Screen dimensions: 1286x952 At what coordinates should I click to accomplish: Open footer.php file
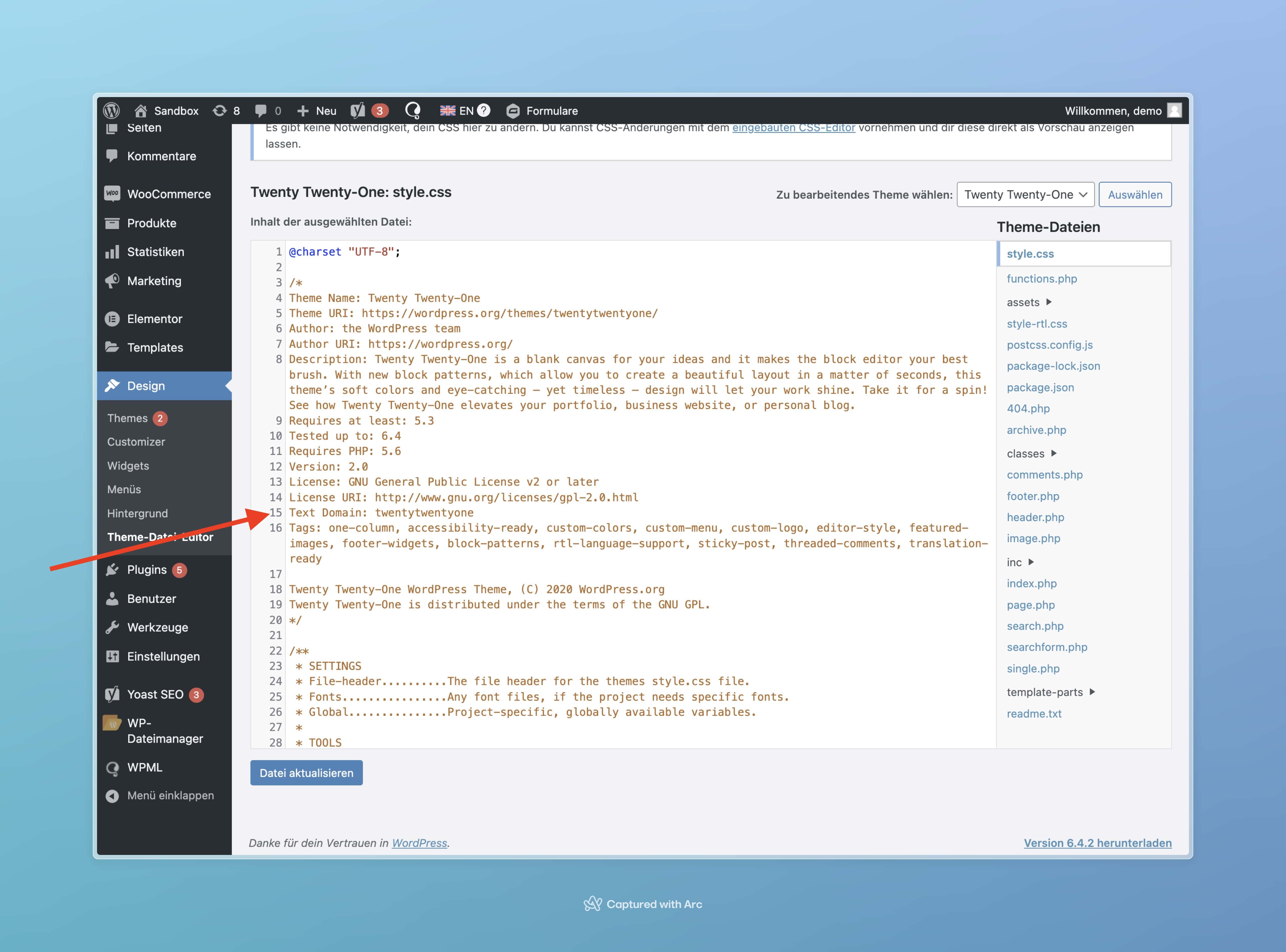(x=1032, y=496)
